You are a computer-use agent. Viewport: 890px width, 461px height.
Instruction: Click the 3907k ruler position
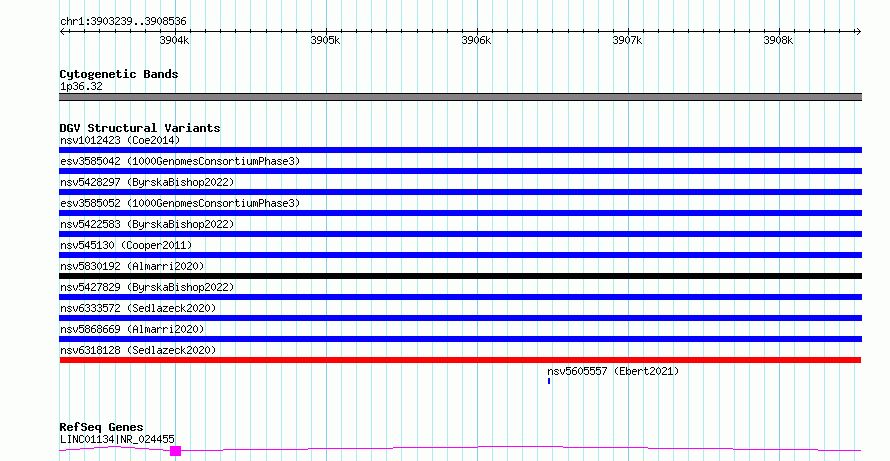click(x=627, y=40)
